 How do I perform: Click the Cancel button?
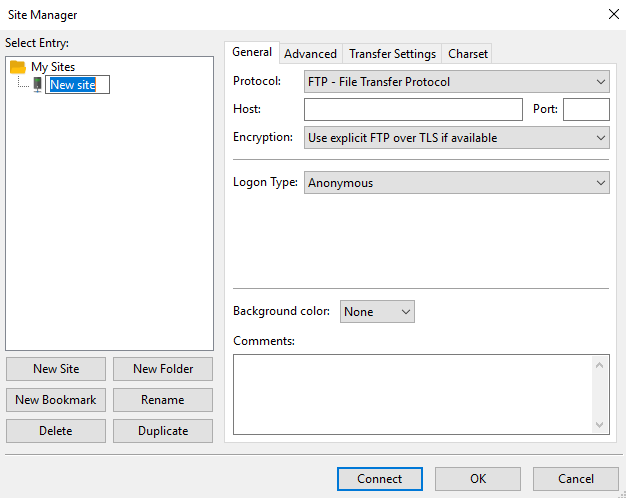coord(576,479)
